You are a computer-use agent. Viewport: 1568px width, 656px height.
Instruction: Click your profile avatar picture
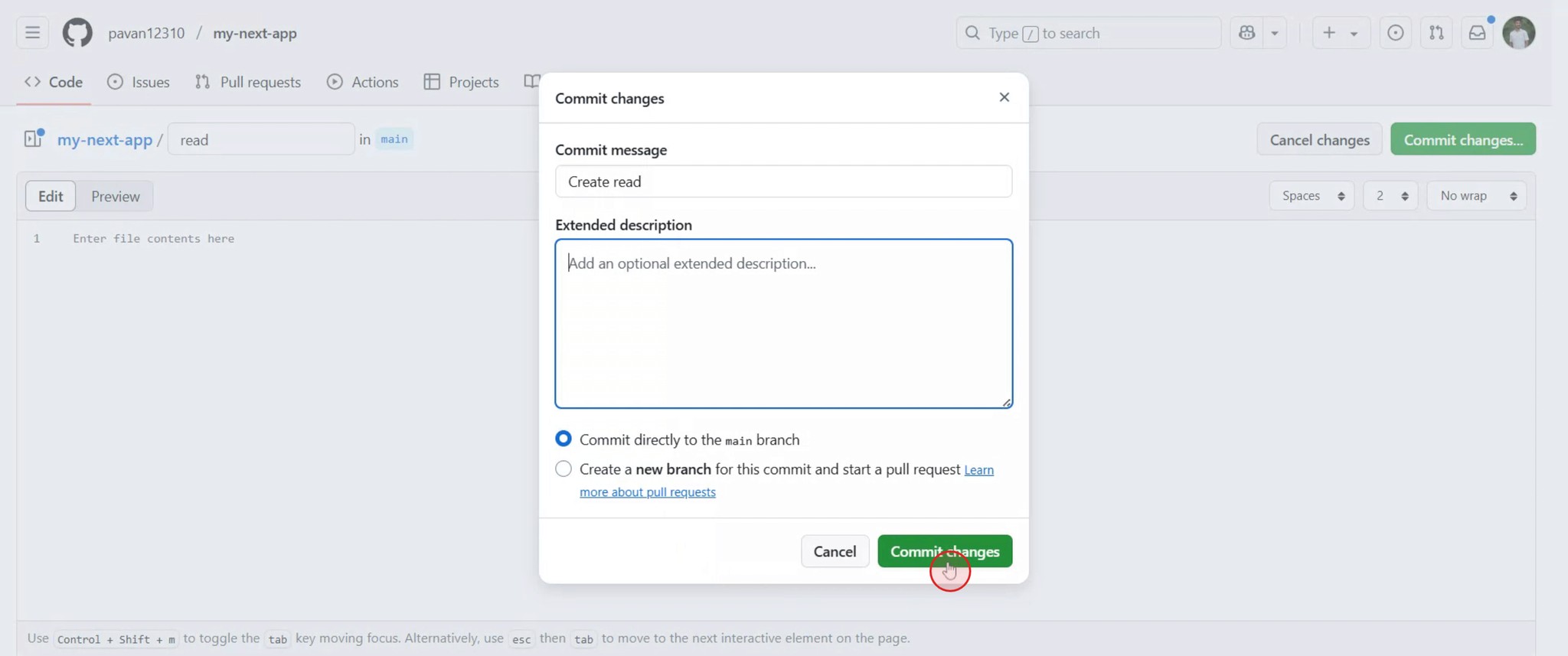pyautogui.click(x=1521, y=32)
